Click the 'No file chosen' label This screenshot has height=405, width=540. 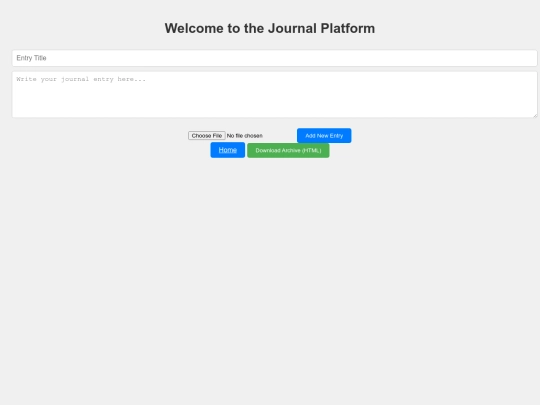pyautogui.click(x=245, y=136)
